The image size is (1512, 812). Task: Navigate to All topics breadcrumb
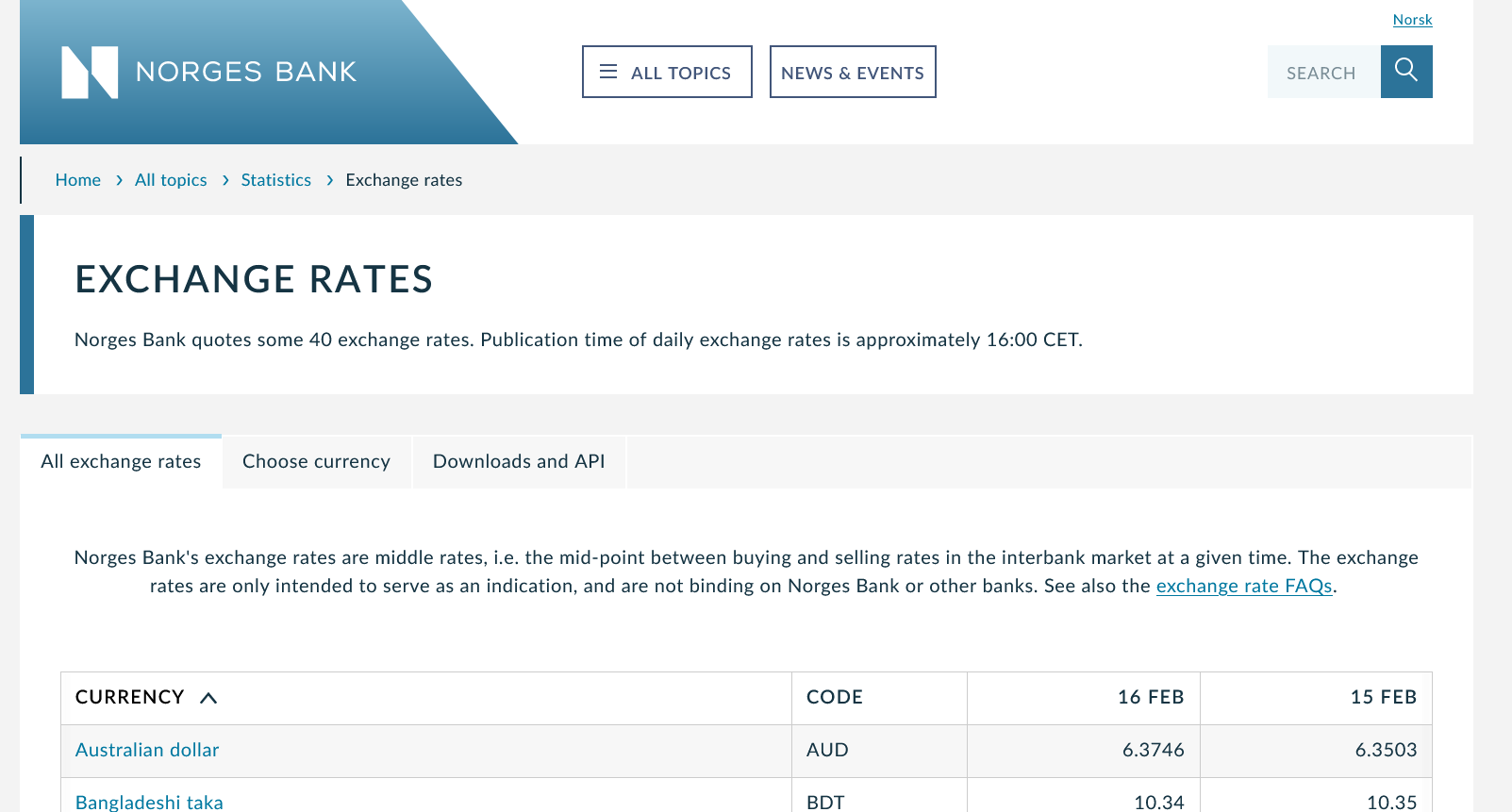(x=171, y=180)
